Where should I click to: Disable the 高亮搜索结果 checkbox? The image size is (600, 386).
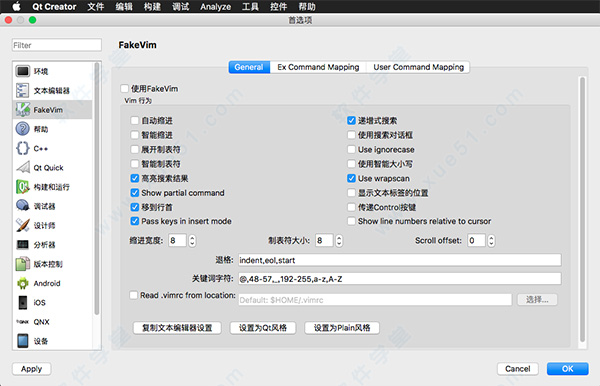(x=134, y=178)
